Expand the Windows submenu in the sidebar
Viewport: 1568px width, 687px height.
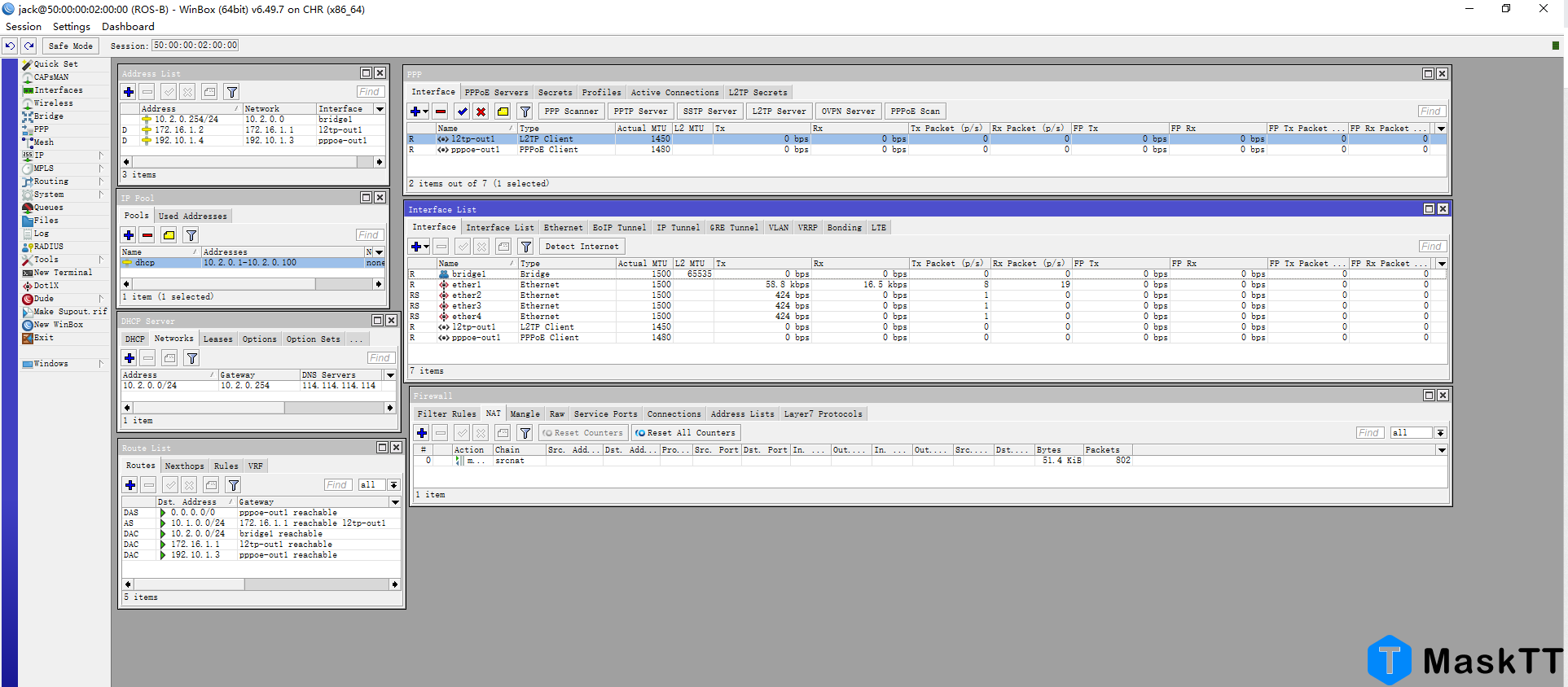(x=101, y=363)
